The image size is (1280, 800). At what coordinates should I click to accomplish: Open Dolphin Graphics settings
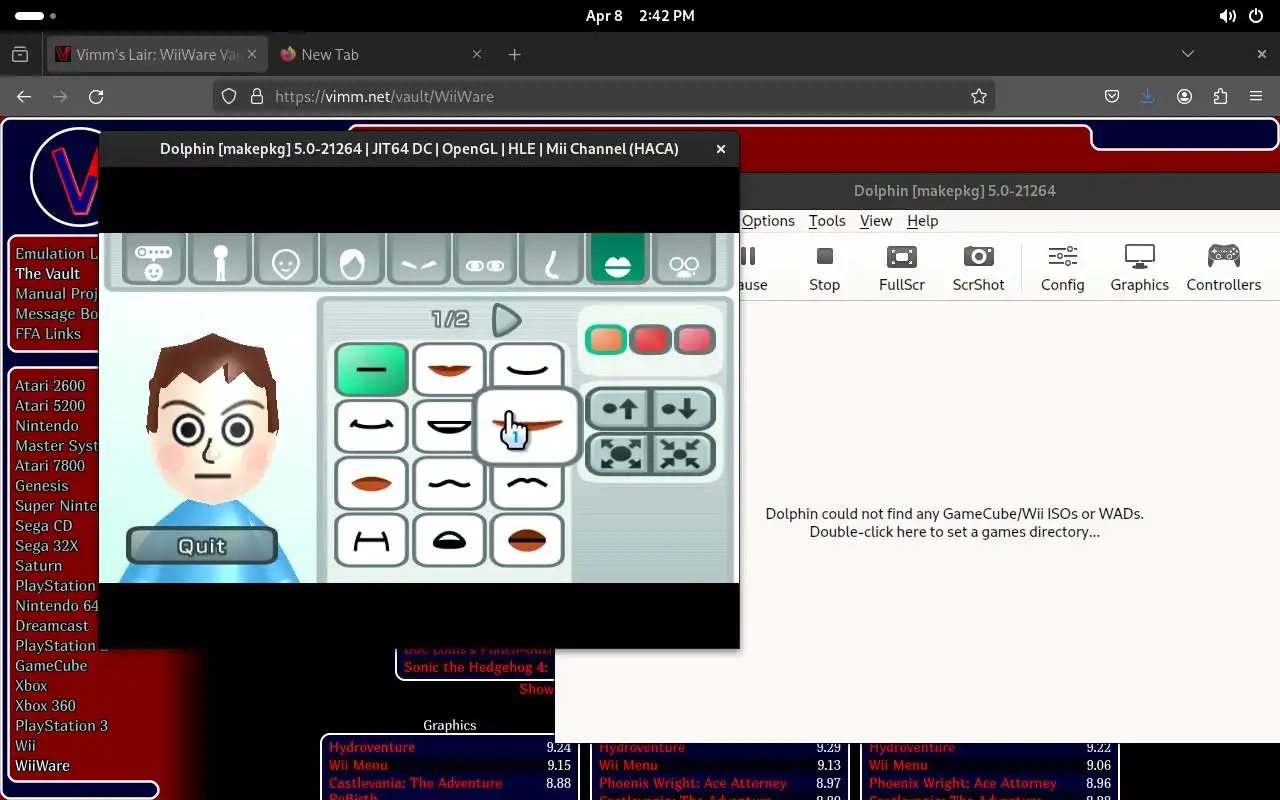tap(1139, 268)
